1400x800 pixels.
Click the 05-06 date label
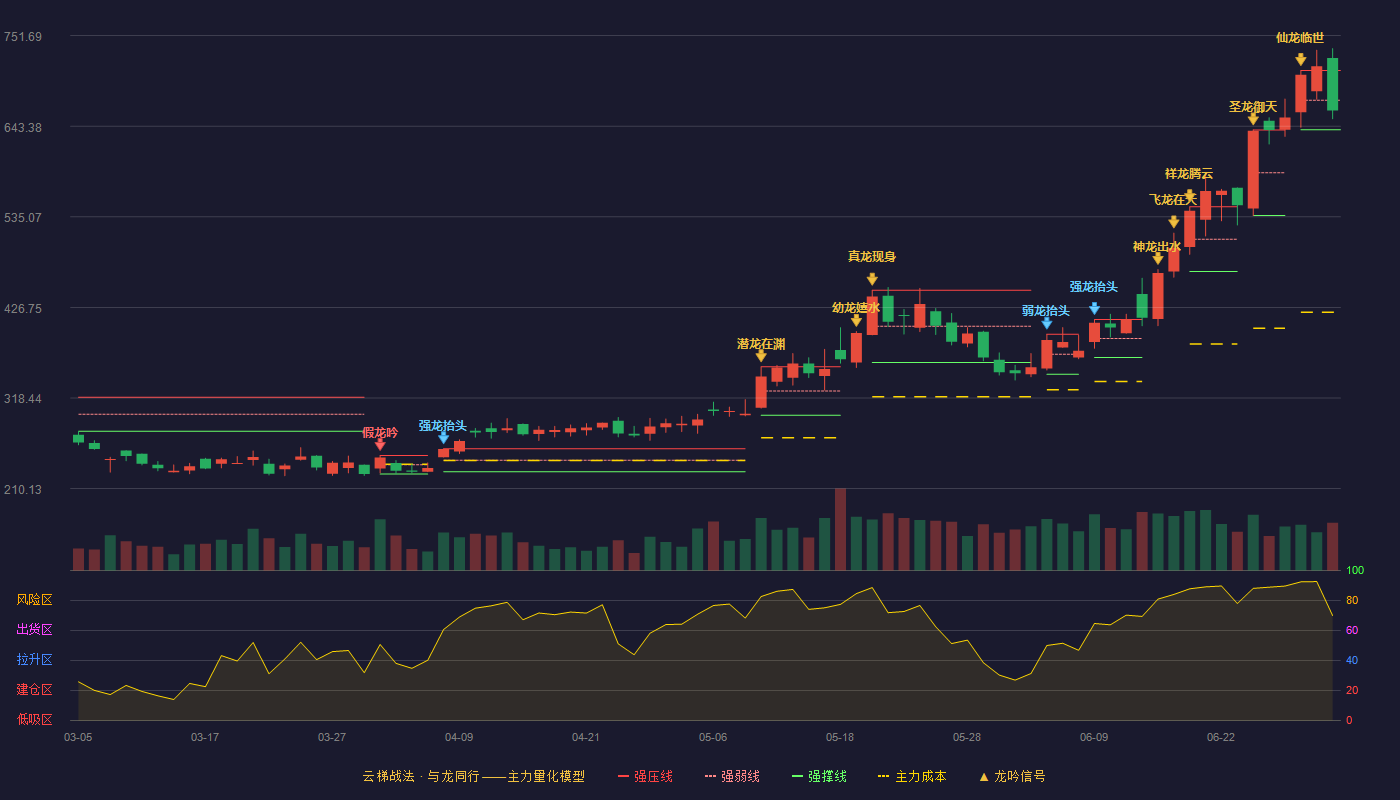click(713, 737)
